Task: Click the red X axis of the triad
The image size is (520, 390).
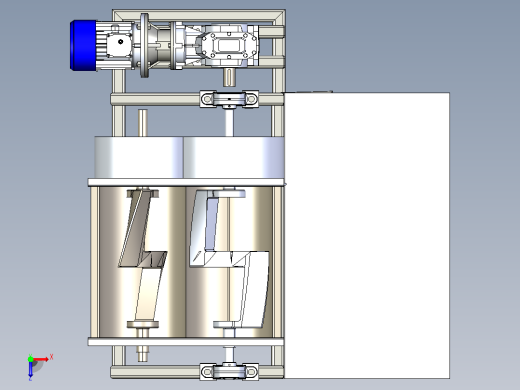Action: [x=42, y=359]
